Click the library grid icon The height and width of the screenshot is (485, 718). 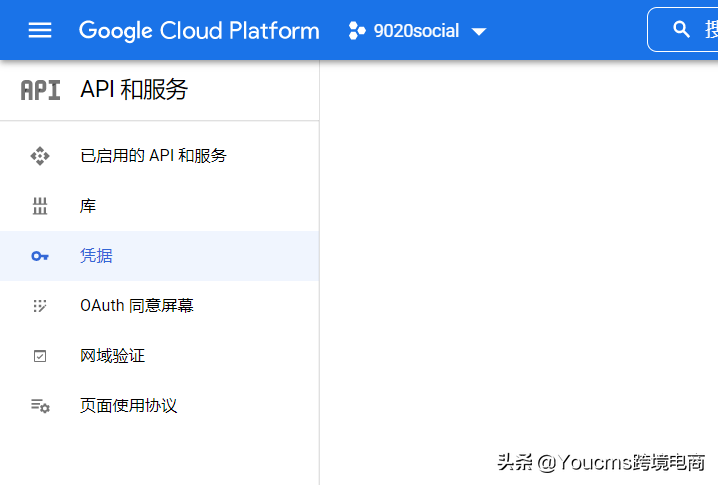coord(40,206)
